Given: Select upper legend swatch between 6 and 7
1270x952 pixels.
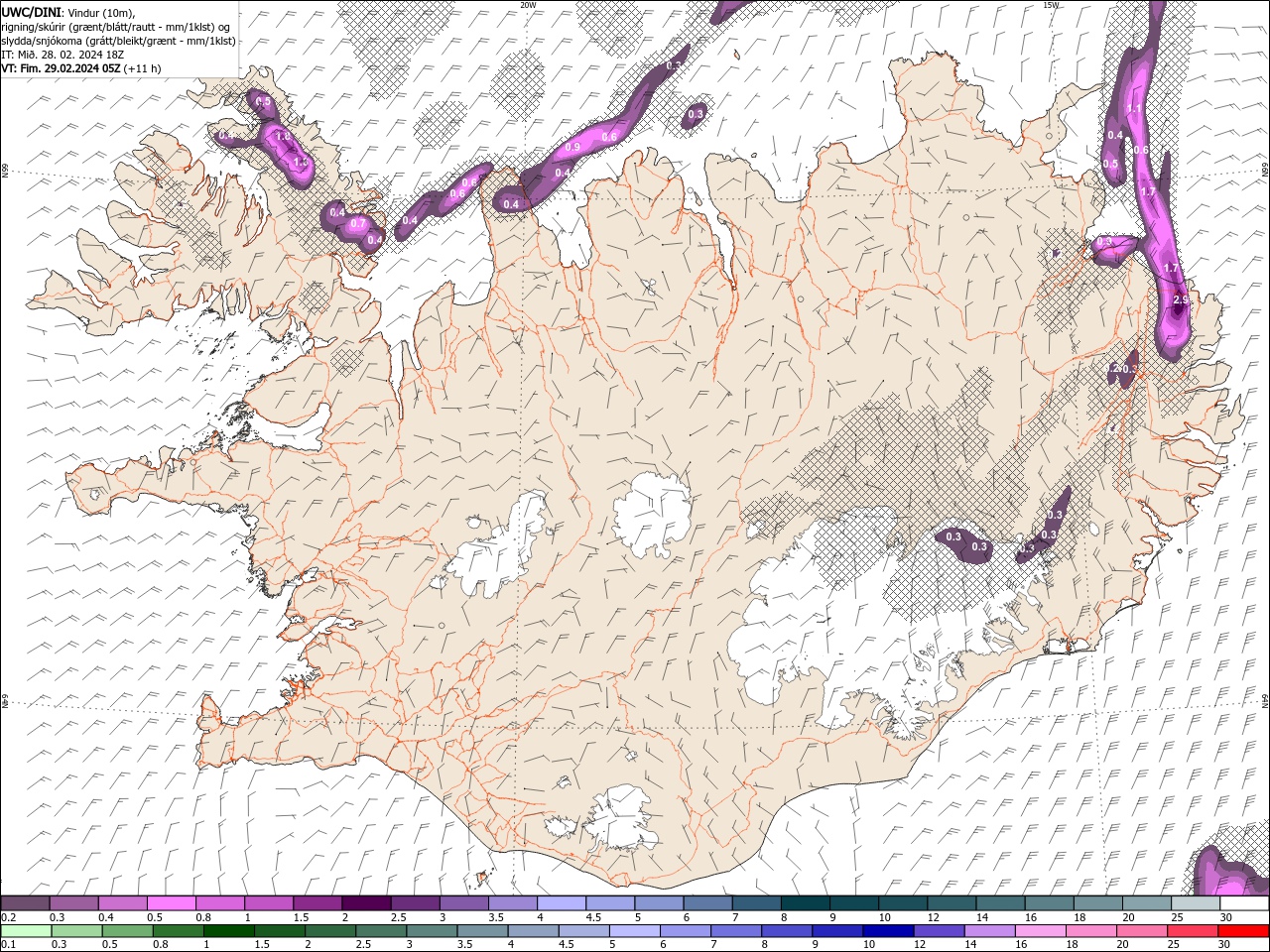Looking at the screenshot, I should pos(707,903).
